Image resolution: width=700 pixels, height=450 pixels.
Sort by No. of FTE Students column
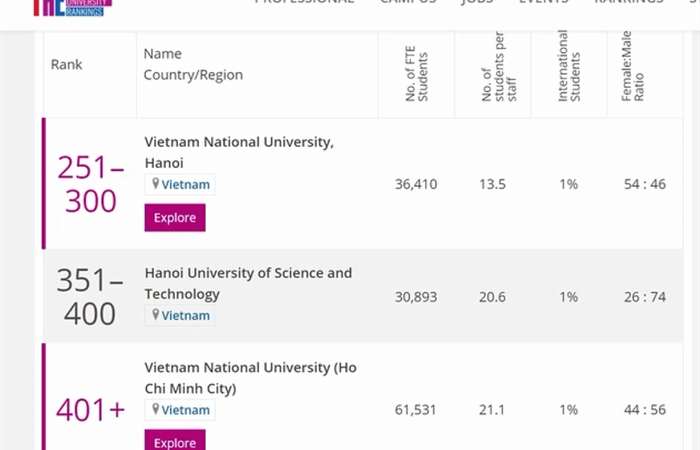click(x=417, y=74)
